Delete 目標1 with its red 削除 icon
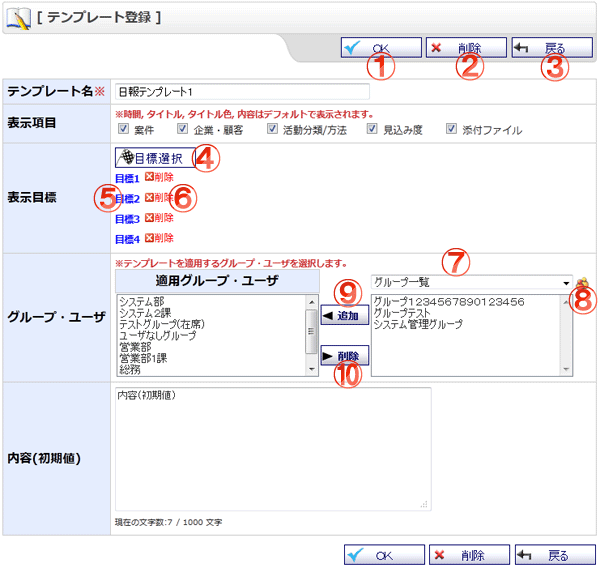 pos(159,177)
